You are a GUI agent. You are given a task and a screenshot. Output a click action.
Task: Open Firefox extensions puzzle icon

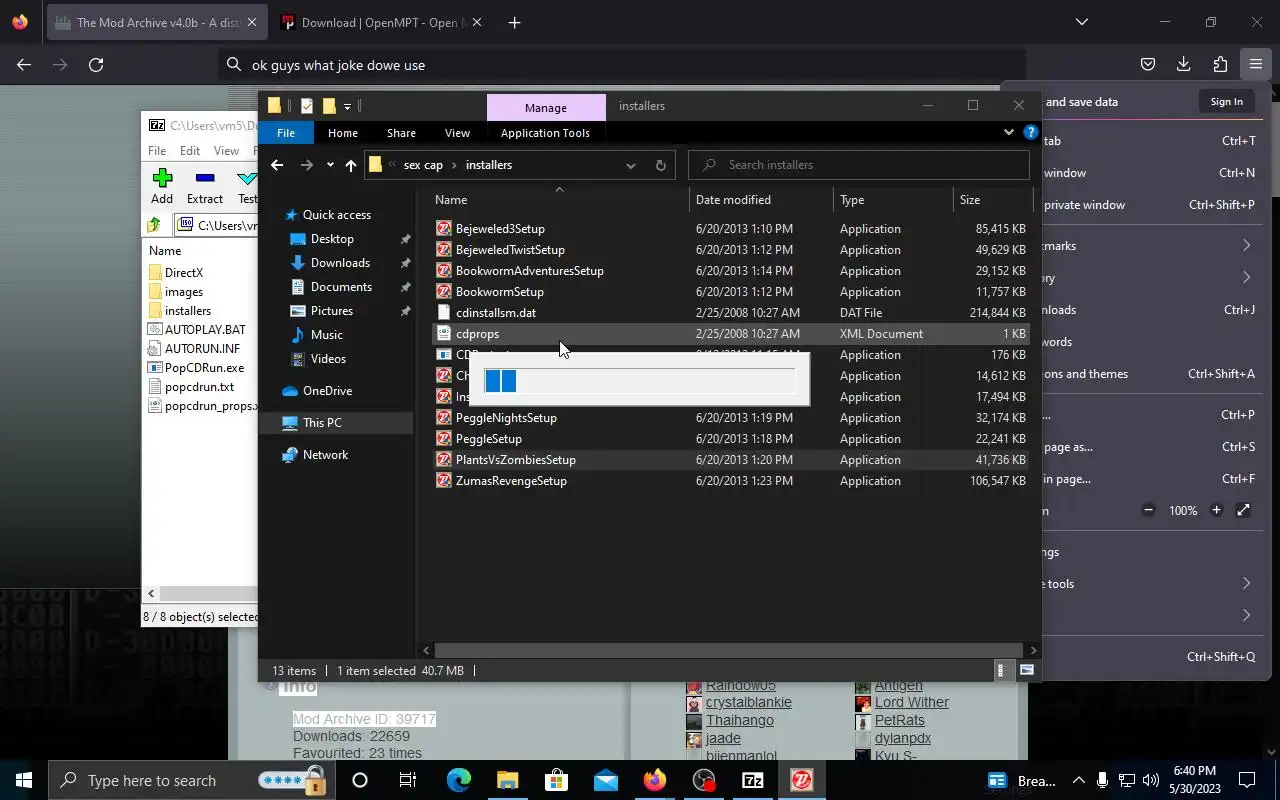tap(1220, 64)
